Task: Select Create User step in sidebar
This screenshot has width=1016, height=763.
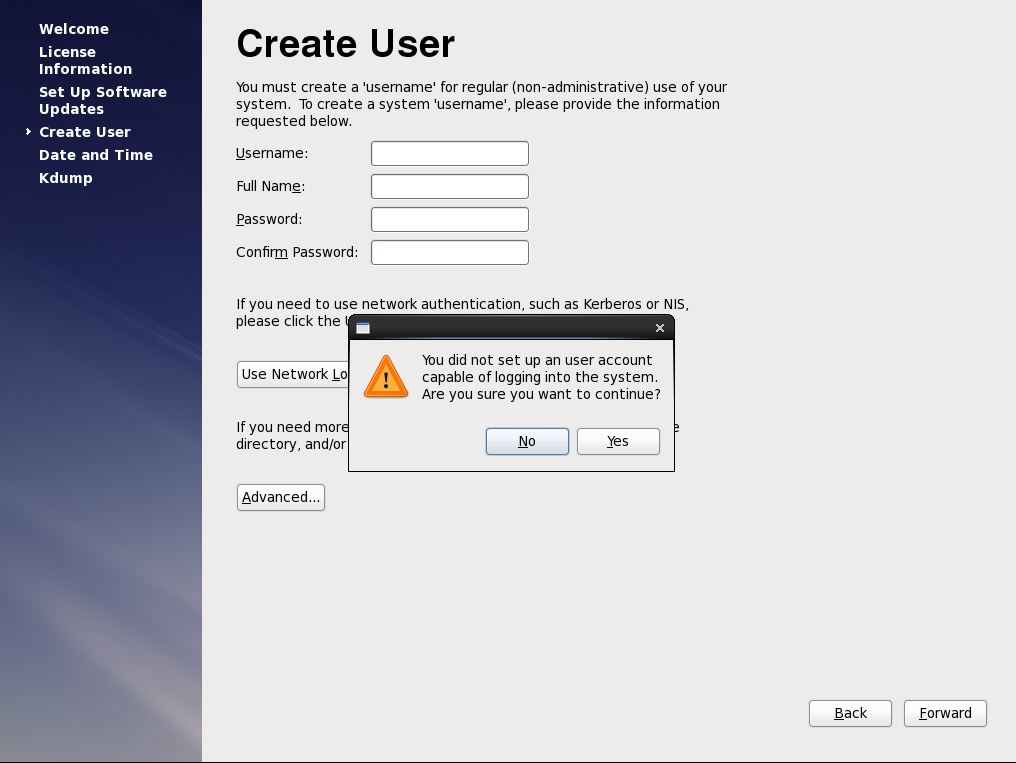Action: click(x=85, y=132)
